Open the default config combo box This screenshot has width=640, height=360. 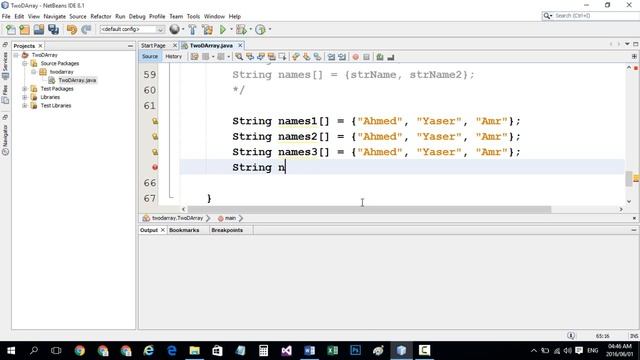(132, 29)
